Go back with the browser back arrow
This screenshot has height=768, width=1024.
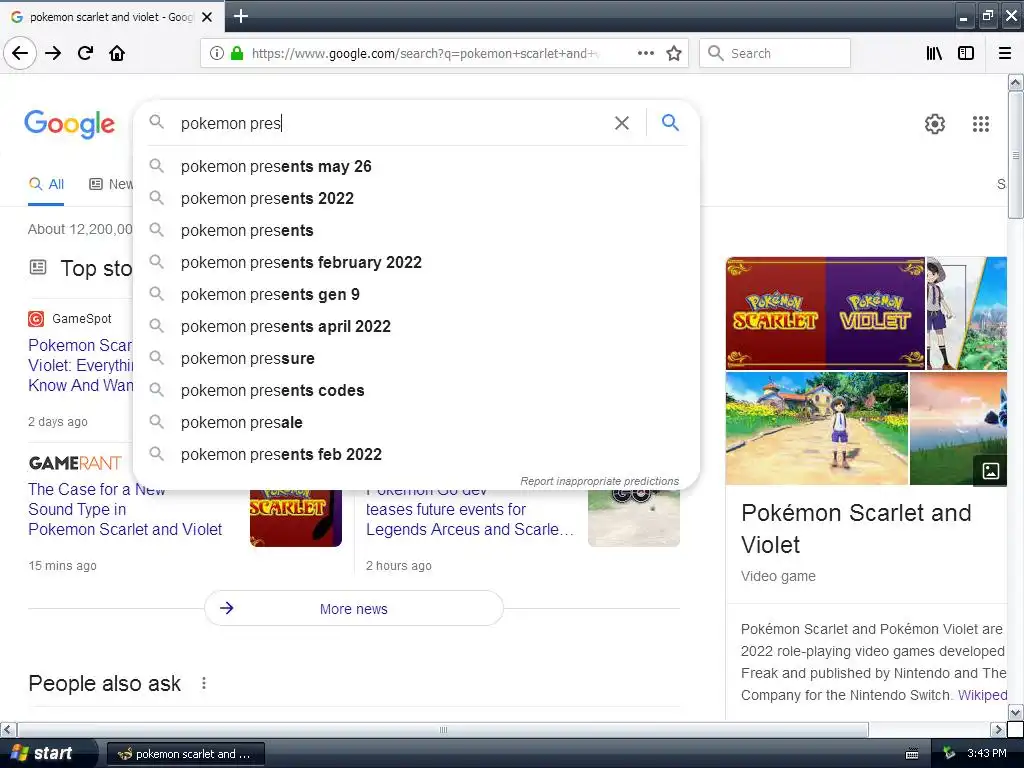(x=20, y=54)
